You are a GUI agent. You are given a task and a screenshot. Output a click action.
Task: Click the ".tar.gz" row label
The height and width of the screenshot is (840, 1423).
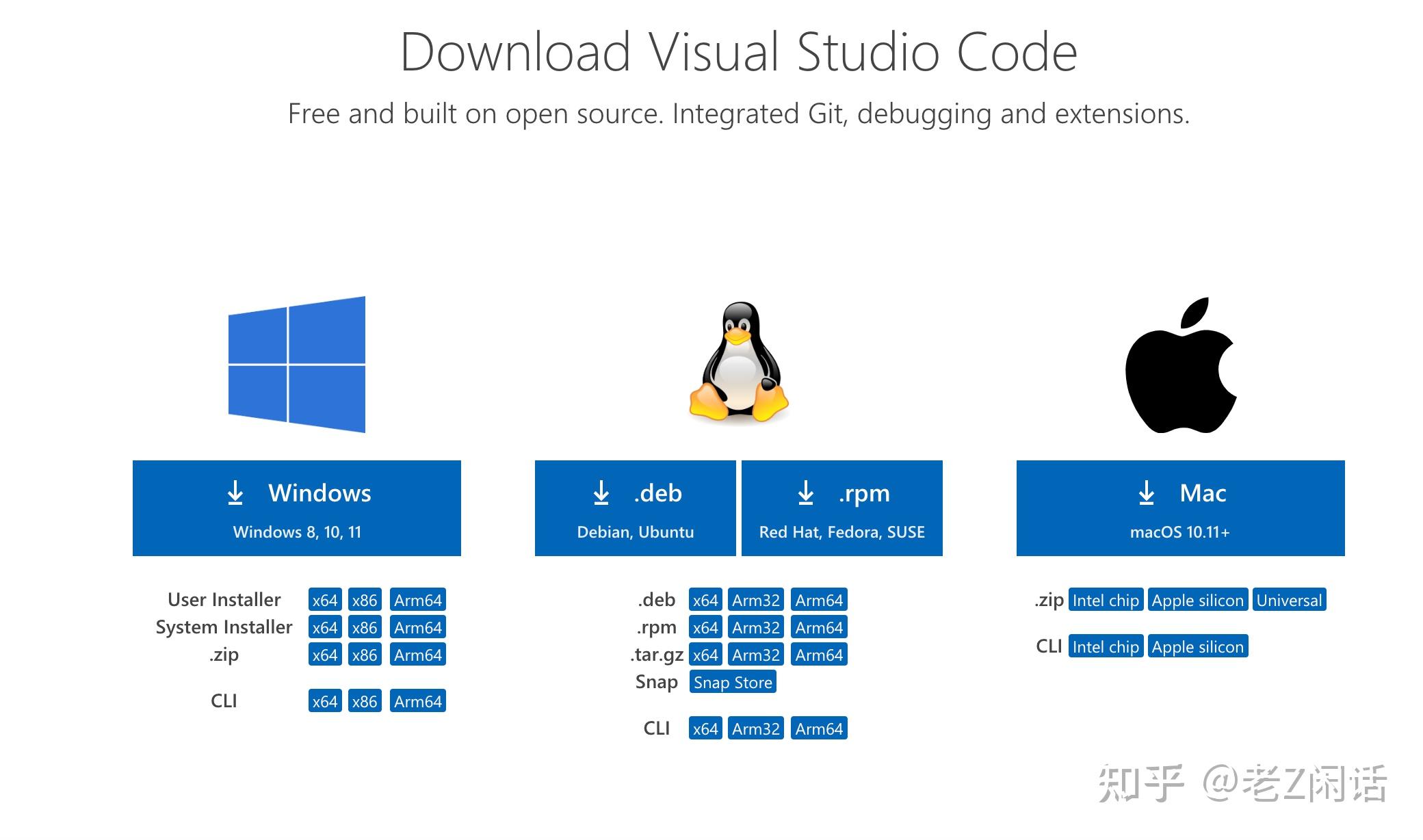[657, 655]
